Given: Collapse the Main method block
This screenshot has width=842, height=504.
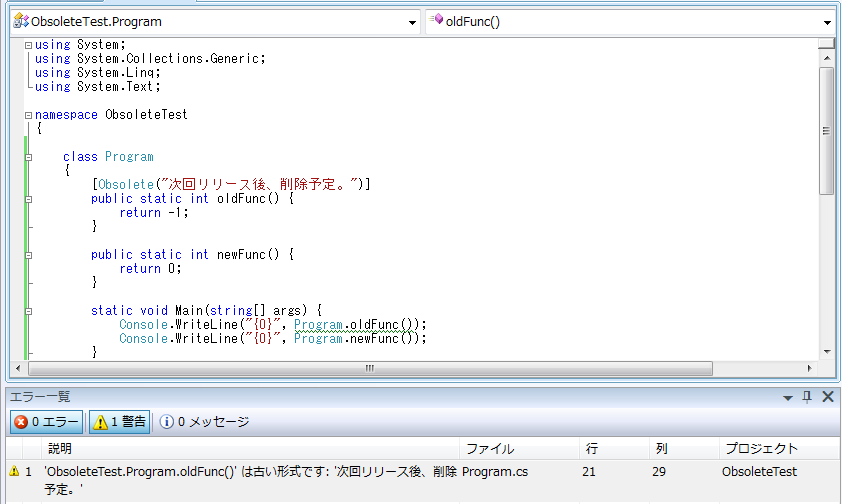Looking at the screenshot, I should click(x=28, y=311).
